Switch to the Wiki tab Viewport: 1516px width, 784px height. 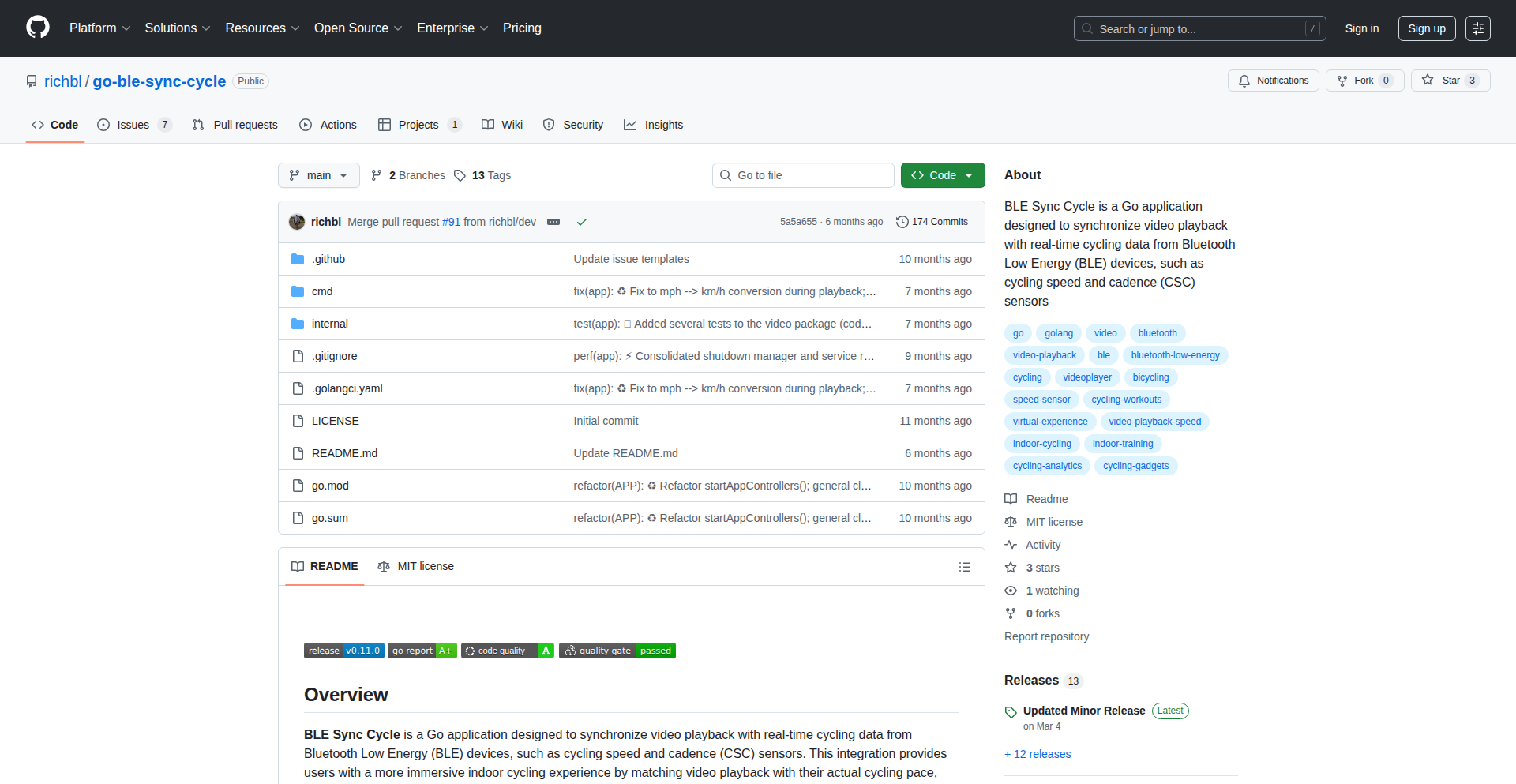tap(502, 125)
